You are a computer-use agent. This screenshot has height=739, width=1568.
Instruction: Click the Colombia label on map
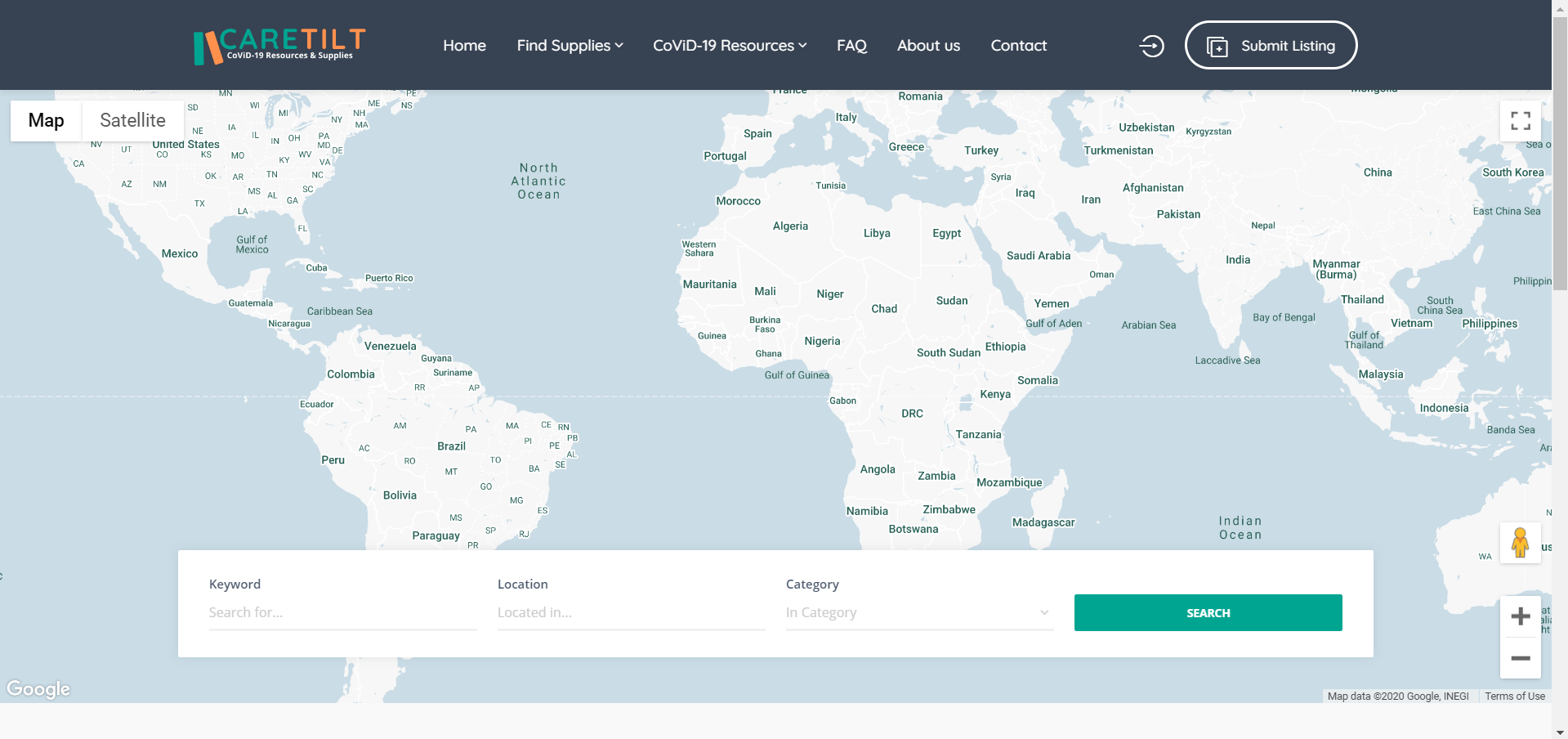pos(351,374)
